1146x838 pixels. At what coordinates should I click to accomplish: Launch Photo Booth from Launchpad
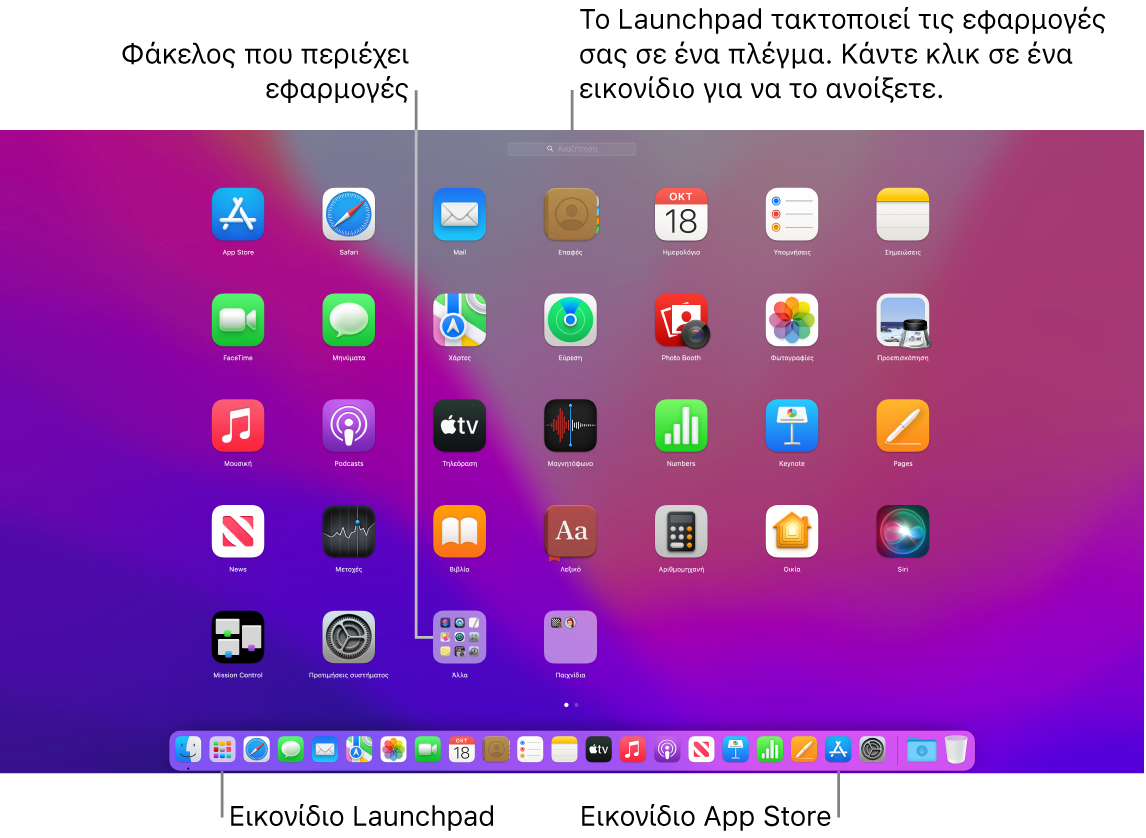click(680, 320)
